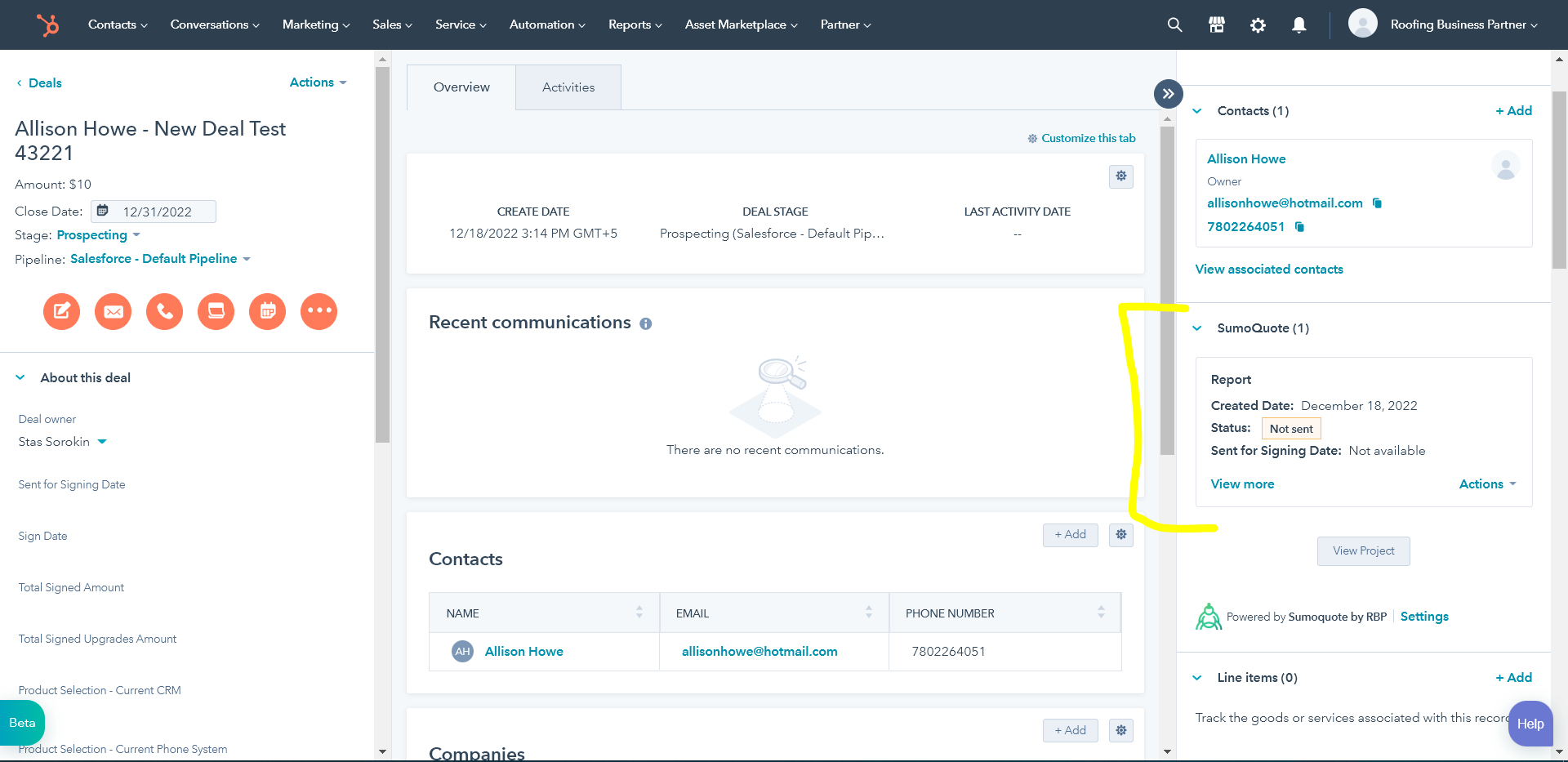The height and width of the screenshot is (762, 1568).
Task: Go back to Deals list
Action: tap(39, 83)
